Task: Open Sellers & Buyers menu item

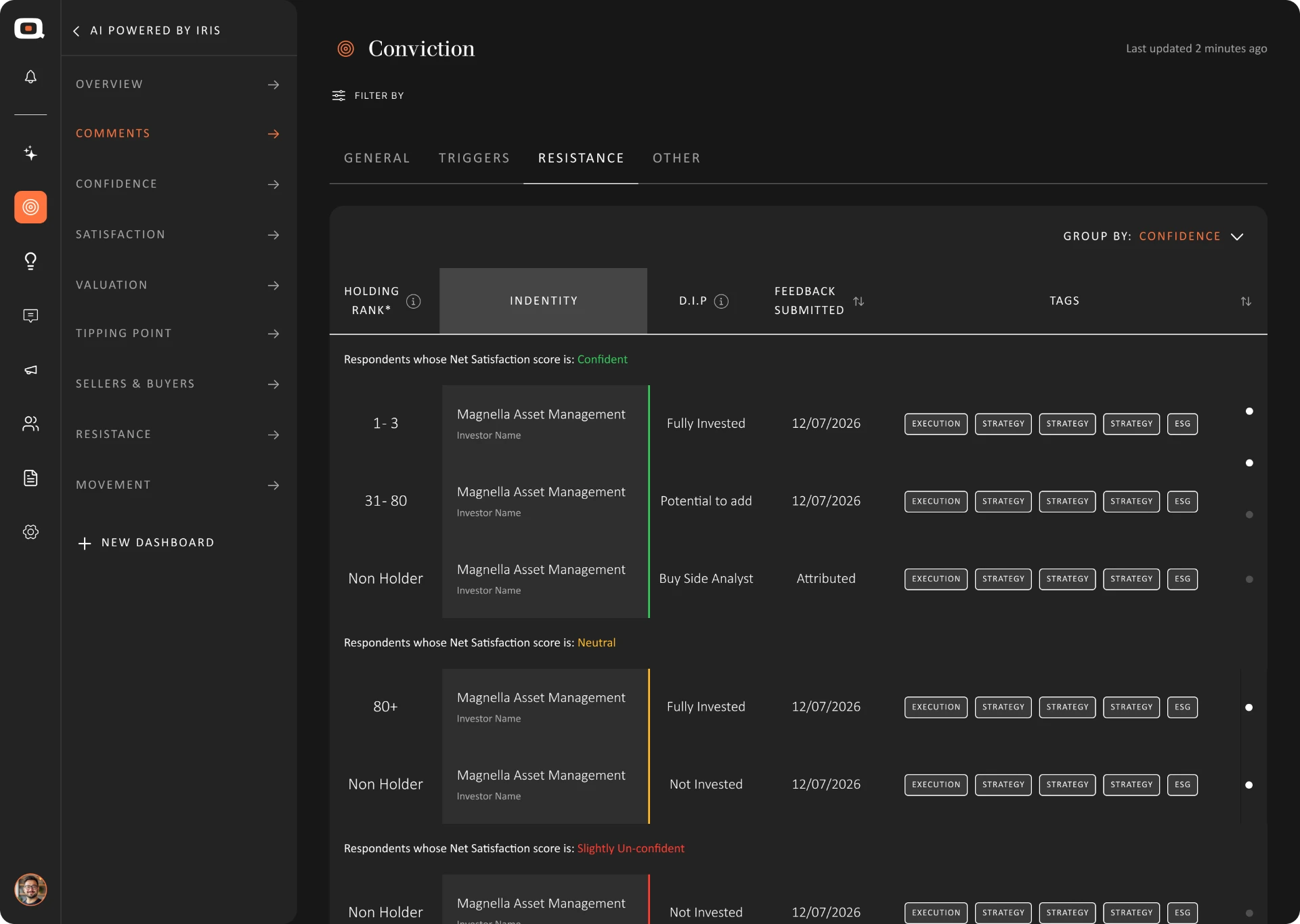Action: point(179,384)
